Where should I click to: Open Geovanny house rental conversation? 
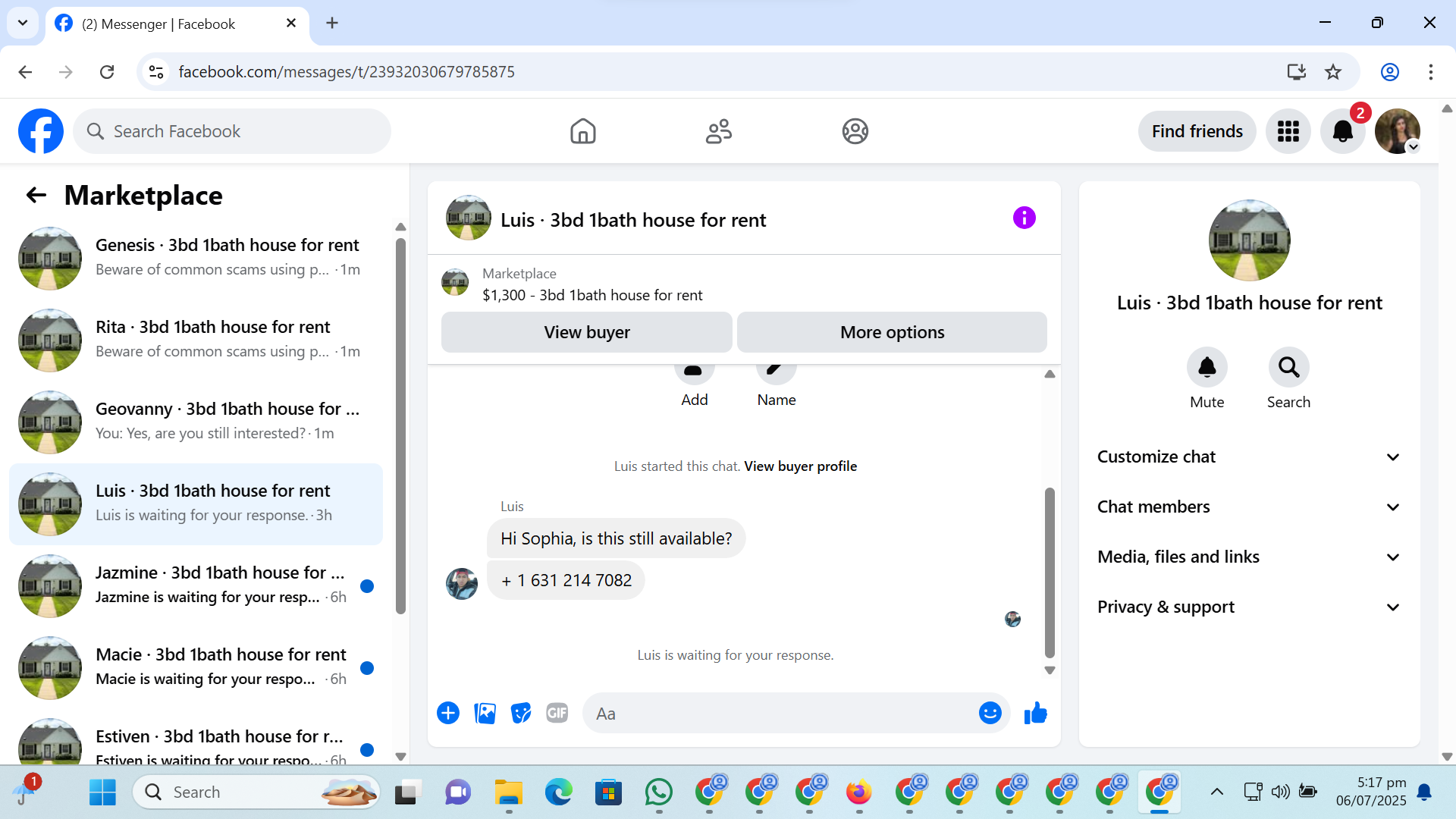point(196,422)
